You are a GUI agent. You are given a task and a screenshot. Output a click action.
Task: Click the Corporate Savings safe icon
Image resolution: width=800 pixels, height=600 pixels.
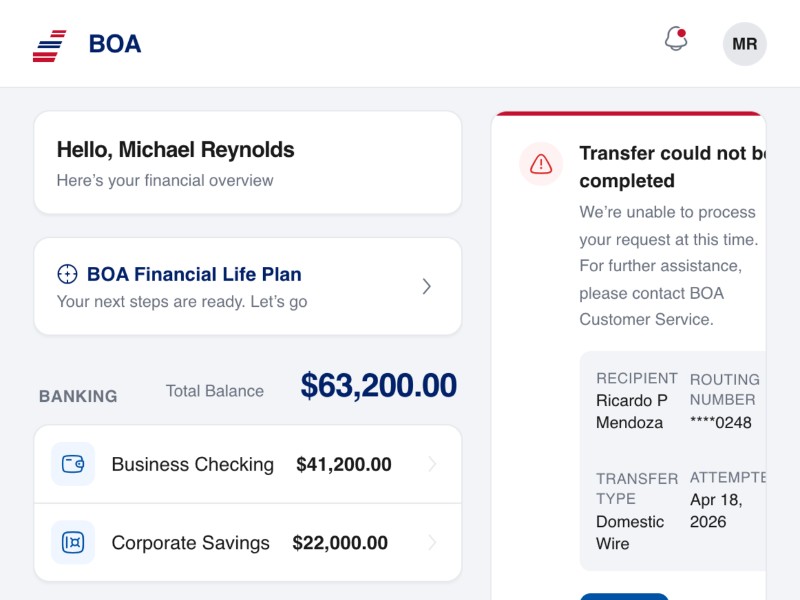tap(73, 542)
